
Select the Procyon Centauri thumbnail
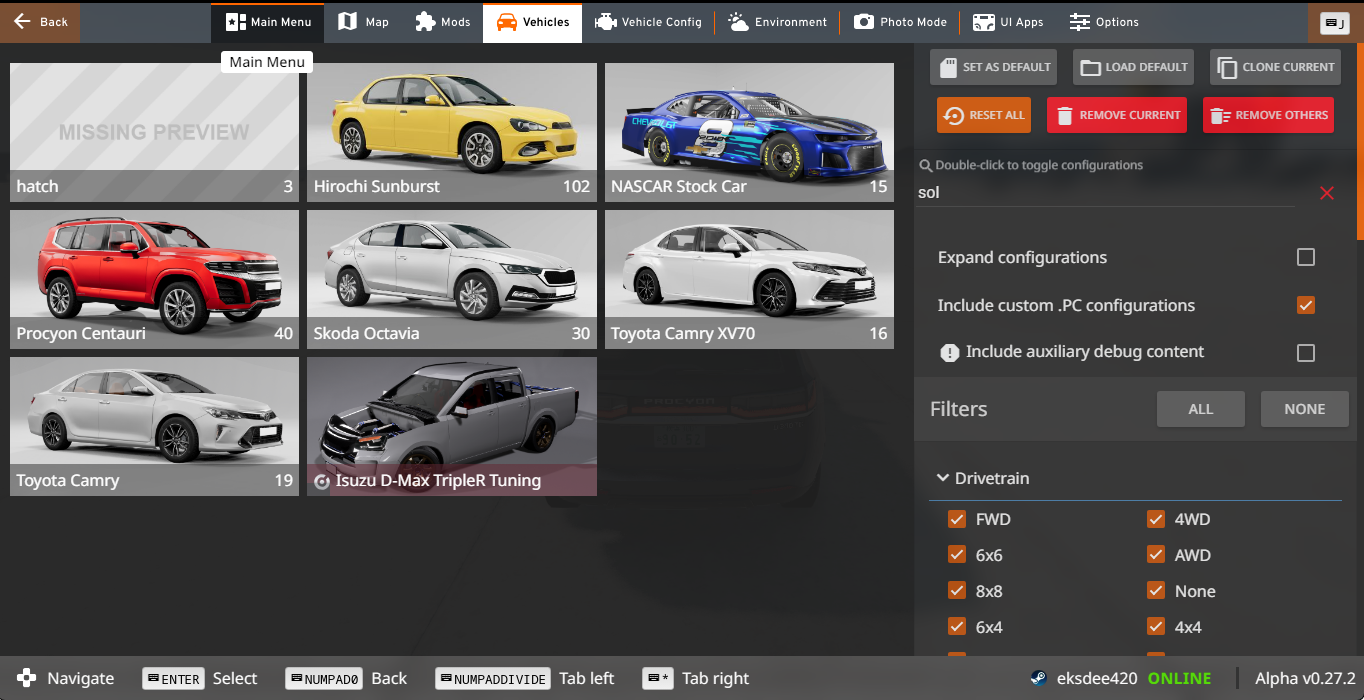pos(155,279)
